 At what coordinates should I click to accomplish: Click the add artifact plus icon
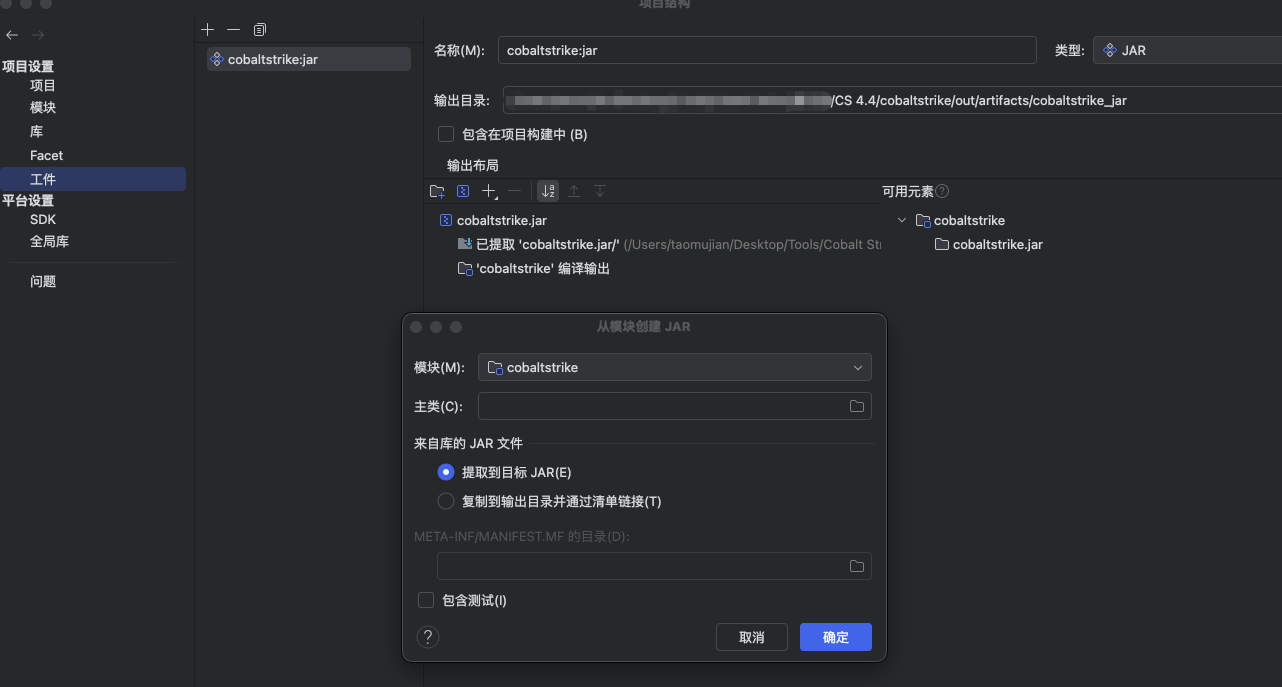coord(208,30)
